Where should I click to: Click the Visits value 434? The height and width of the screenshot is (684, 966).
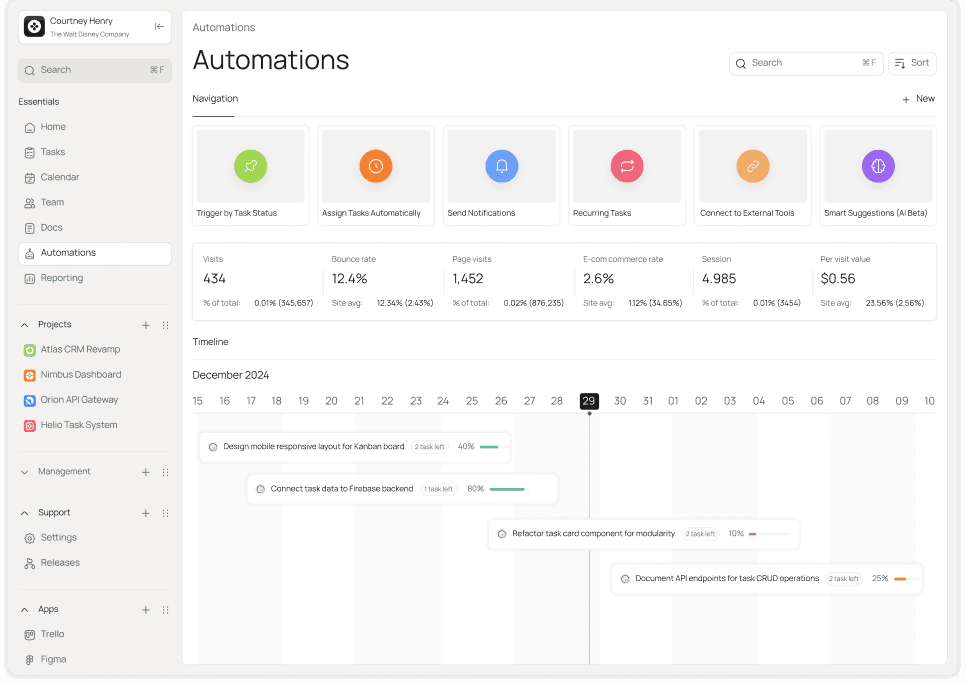214,279
